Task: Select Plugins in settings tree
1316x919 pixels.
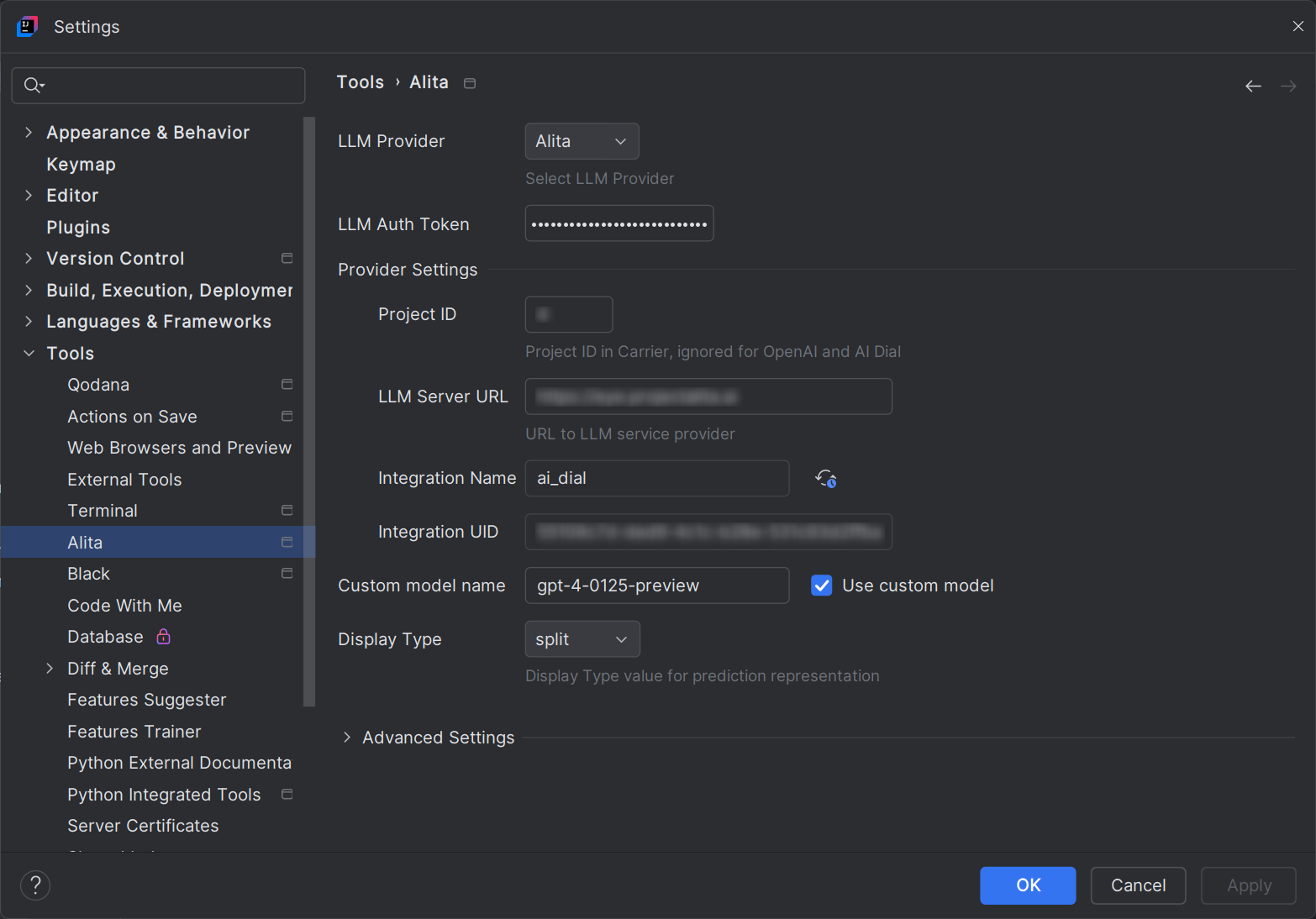Action: tap(78, 227)
